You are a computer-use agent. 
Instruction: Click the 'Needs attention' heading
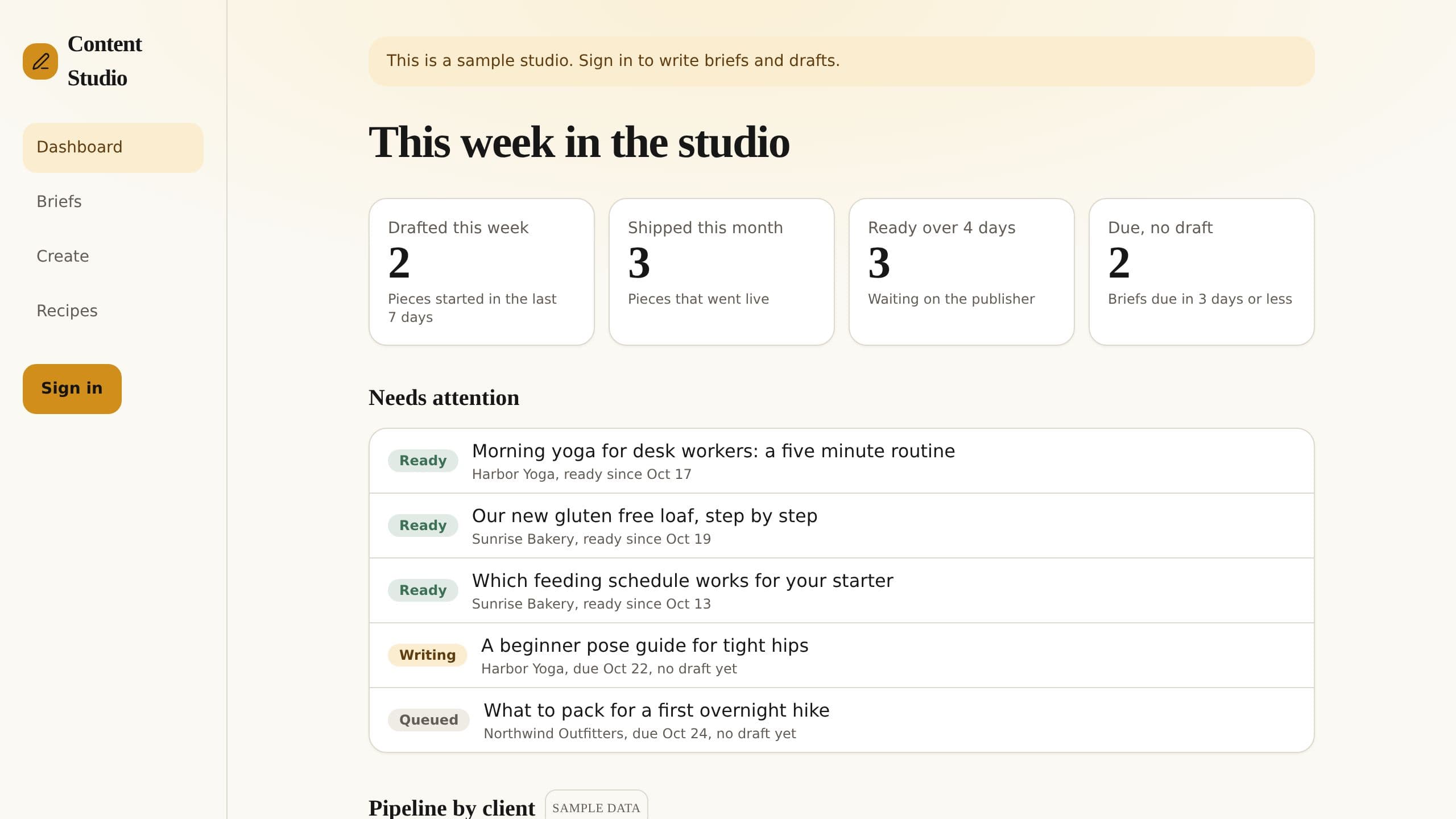(444, 398)
